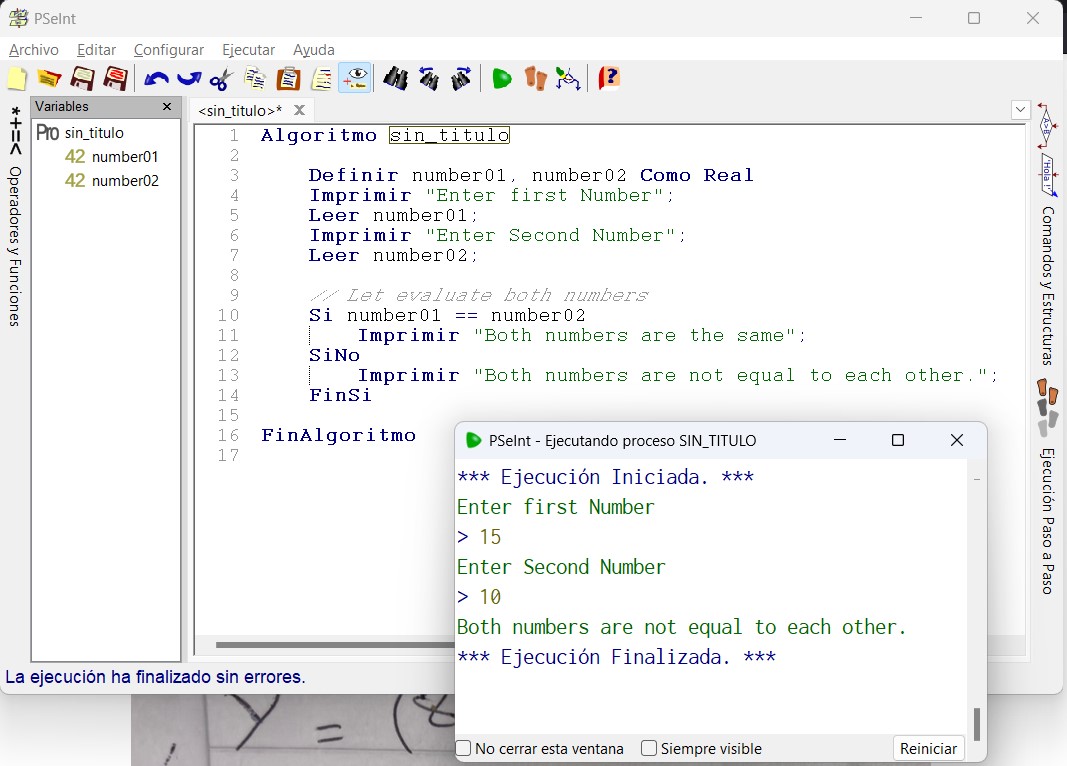Click the Reiniciar button
The width and height of the screenshot is (1067, 766).
pyautogui.click(x=928, y=748)
